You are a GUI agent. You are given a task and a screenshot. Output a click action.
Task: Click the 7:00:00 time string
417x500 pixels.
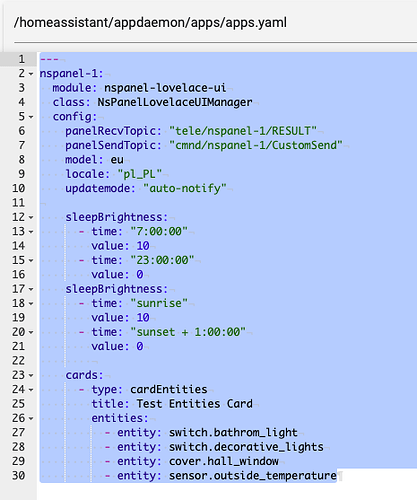[x=159, y=231]
